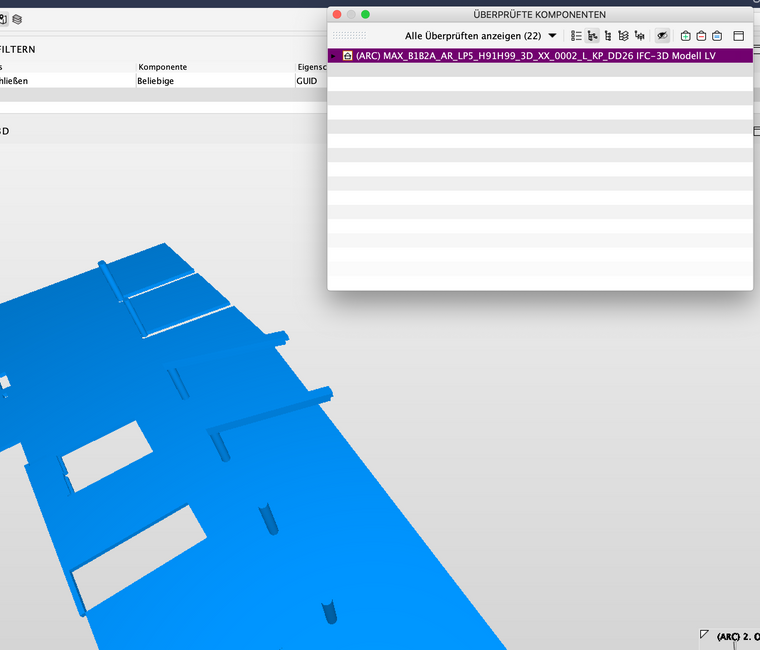Close the Überprüfte Komponenten window
Viewport: 760px width, 650px height.
pyautogui.click(x=337, y=15)
